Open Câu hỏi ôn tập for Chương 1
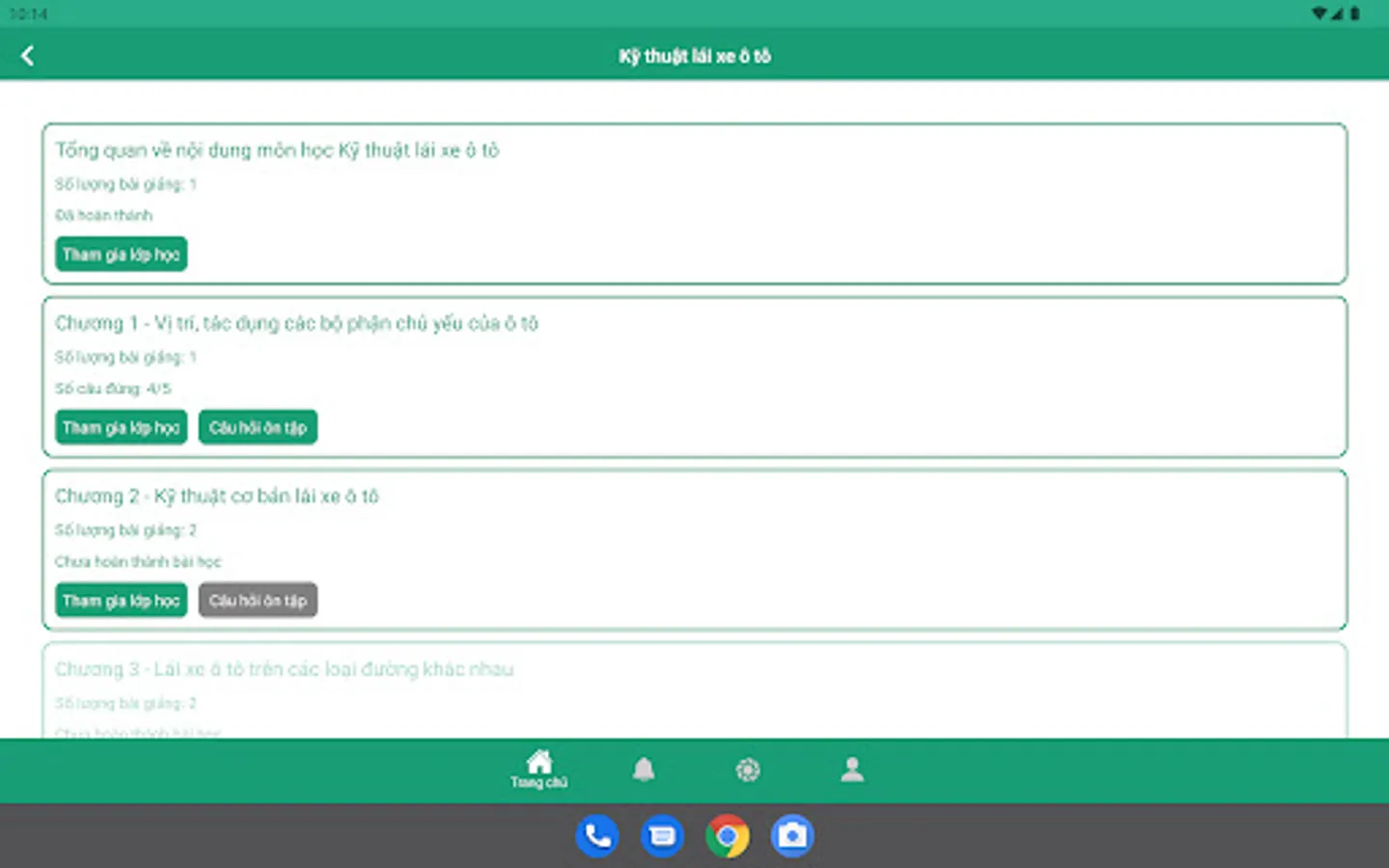This screenshot has width=1389, height=868. point(258,427)
